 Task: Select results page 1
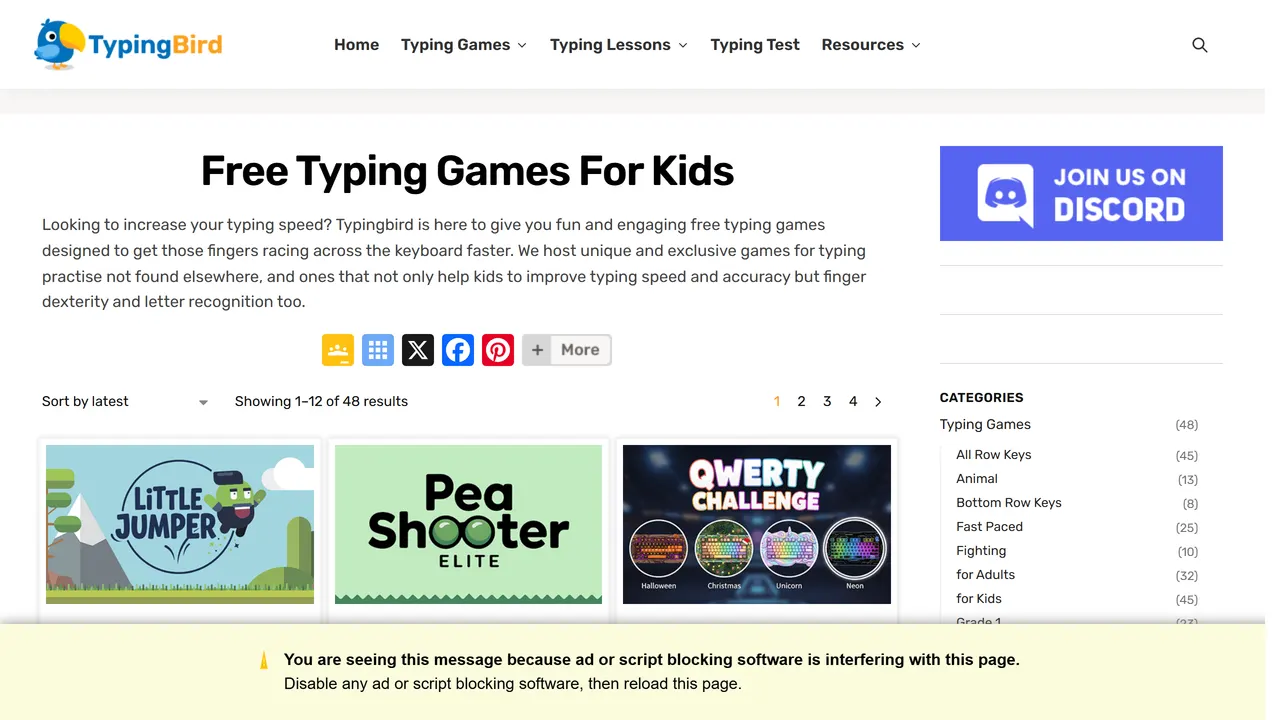pyautogui.click(x=777, y=402)
